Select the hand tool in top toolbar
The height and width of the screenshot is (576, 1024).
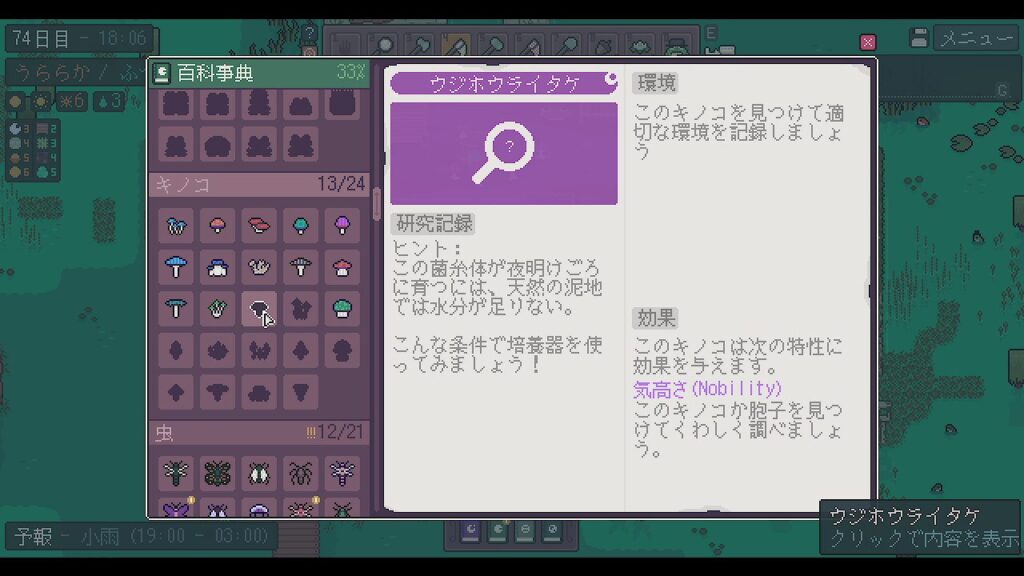click(344, 46)
